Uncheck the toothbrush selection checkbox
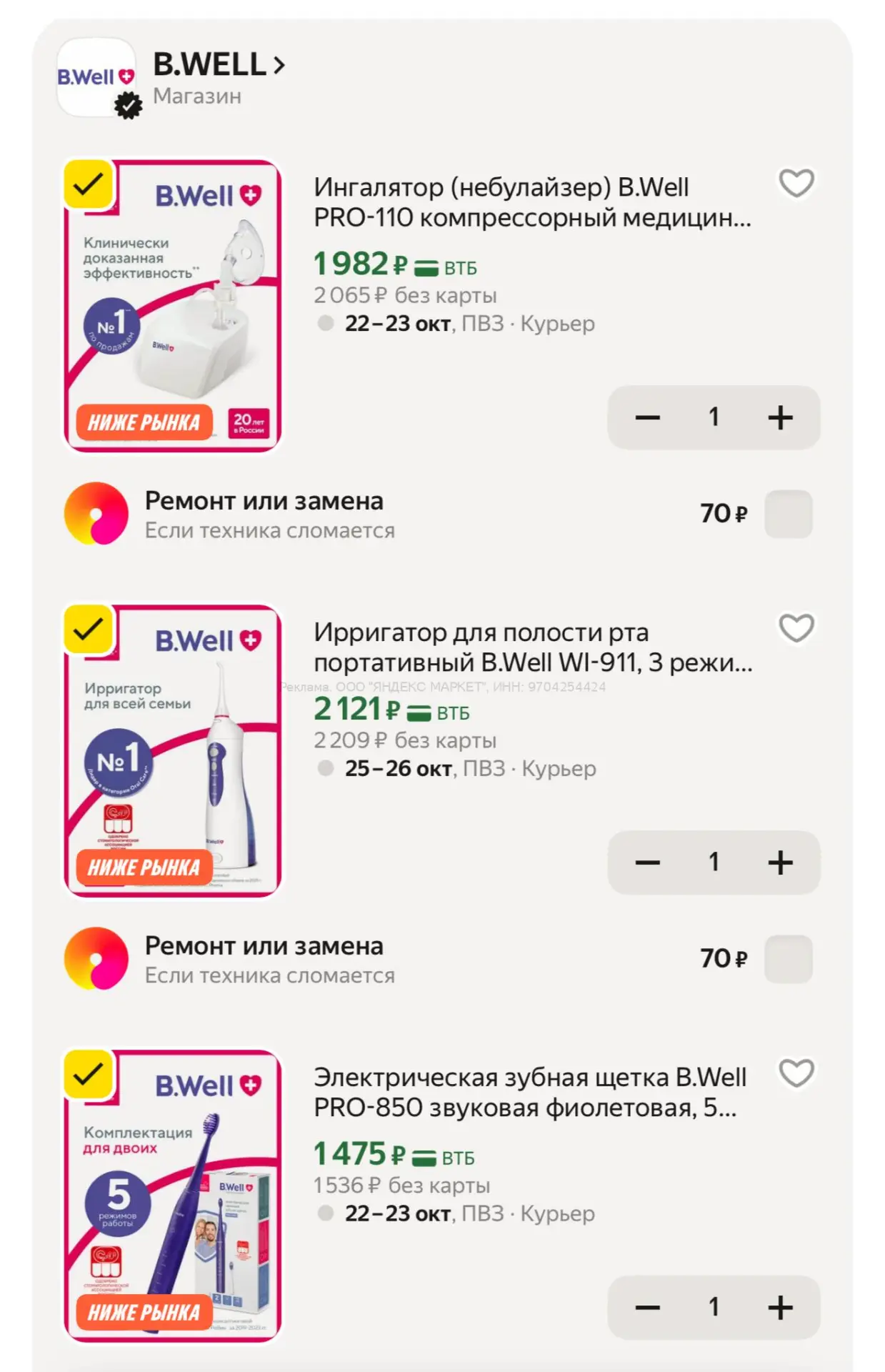The image size is (885, 1372). pos(89,1074)
